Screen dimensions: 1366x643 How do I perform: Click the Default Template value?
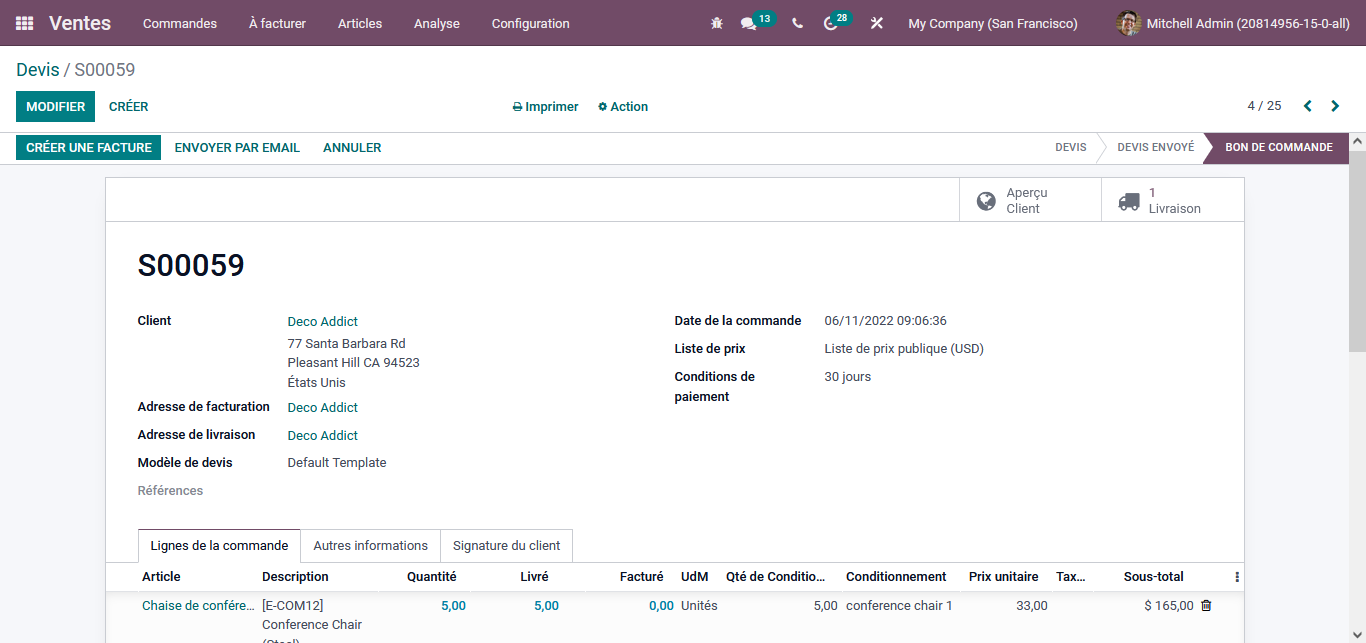[x=337, y=463]
